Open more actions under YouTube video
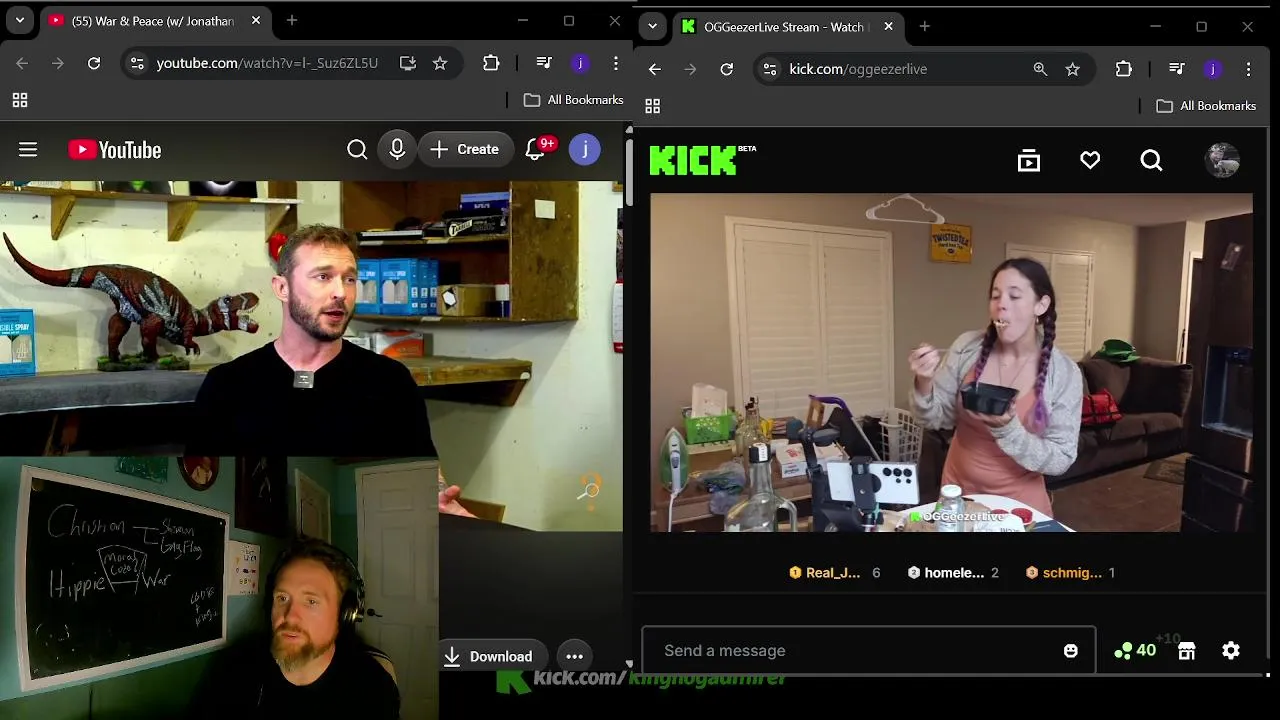This screenshot has width=1280, height=720. (574, 656)
